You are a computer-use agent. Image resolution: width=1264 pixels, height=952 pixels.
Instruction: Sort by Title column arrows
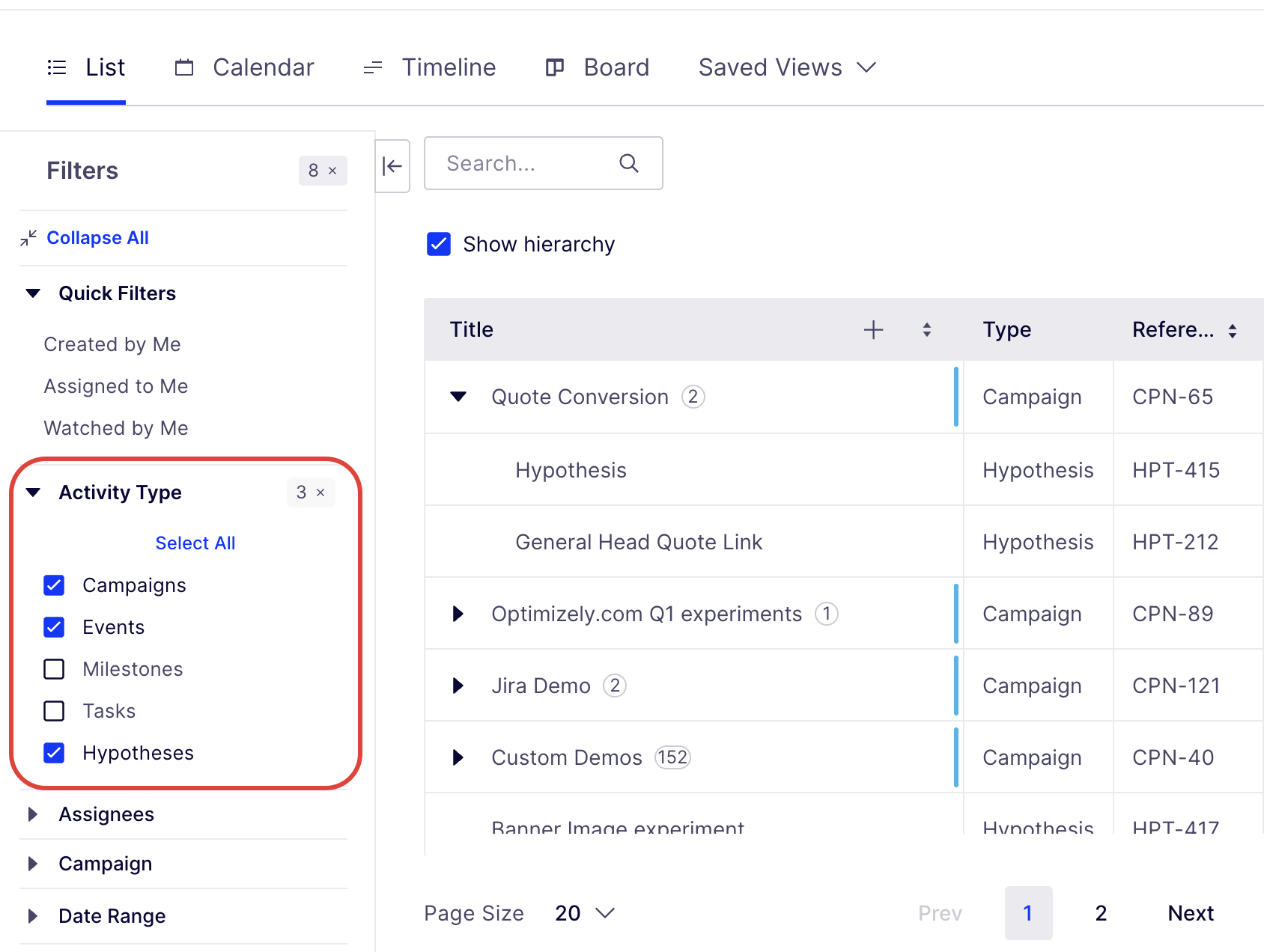pos(927,330)
